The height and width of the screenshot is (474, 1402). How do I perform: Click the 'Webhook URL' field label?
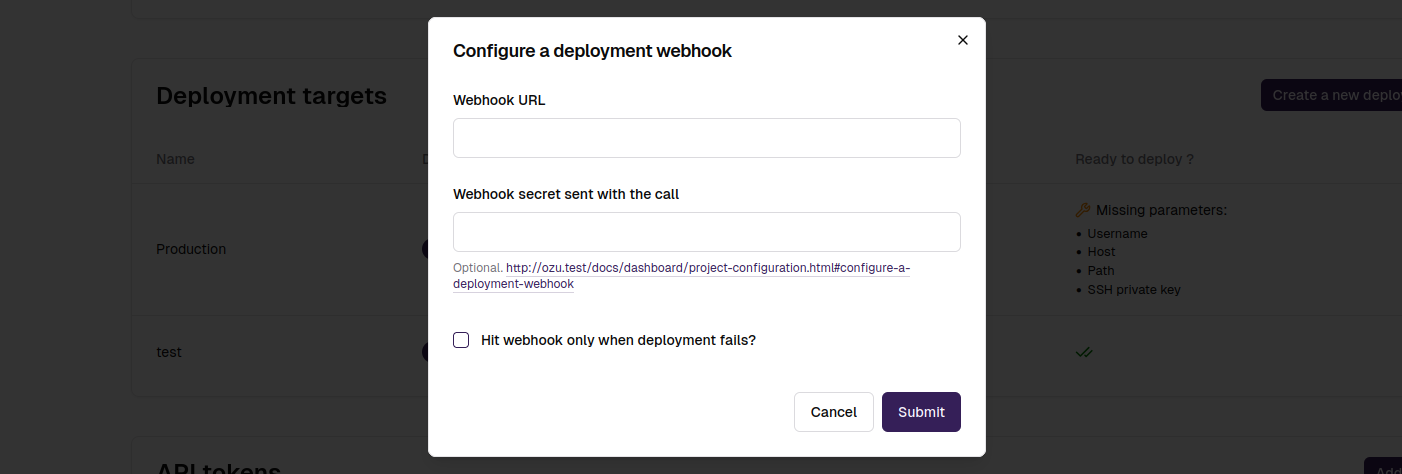tap(499, 100)
